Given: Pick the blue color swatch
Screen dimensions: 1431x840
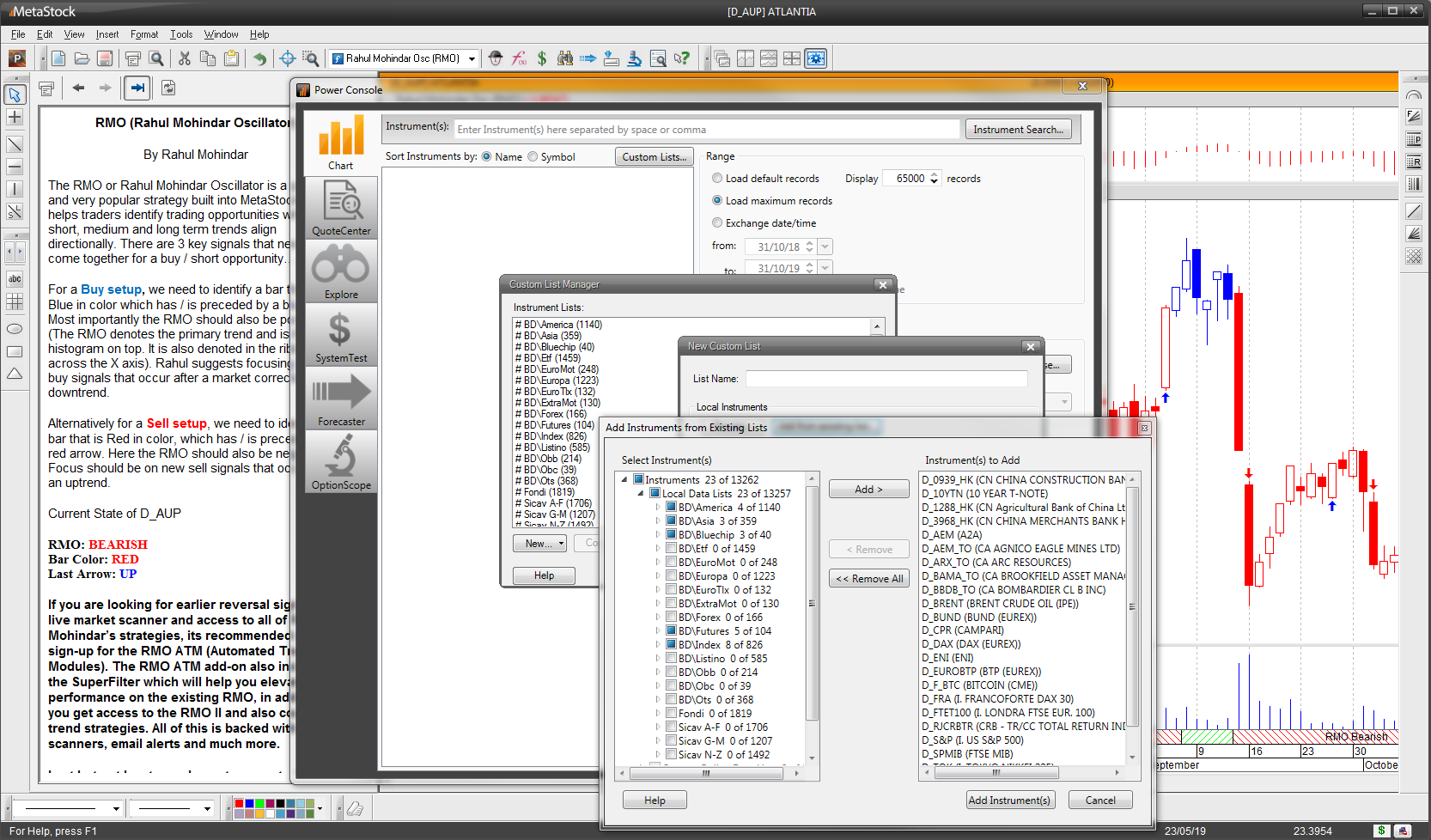Looking at the screenshot, I should [x=250, y=804].
